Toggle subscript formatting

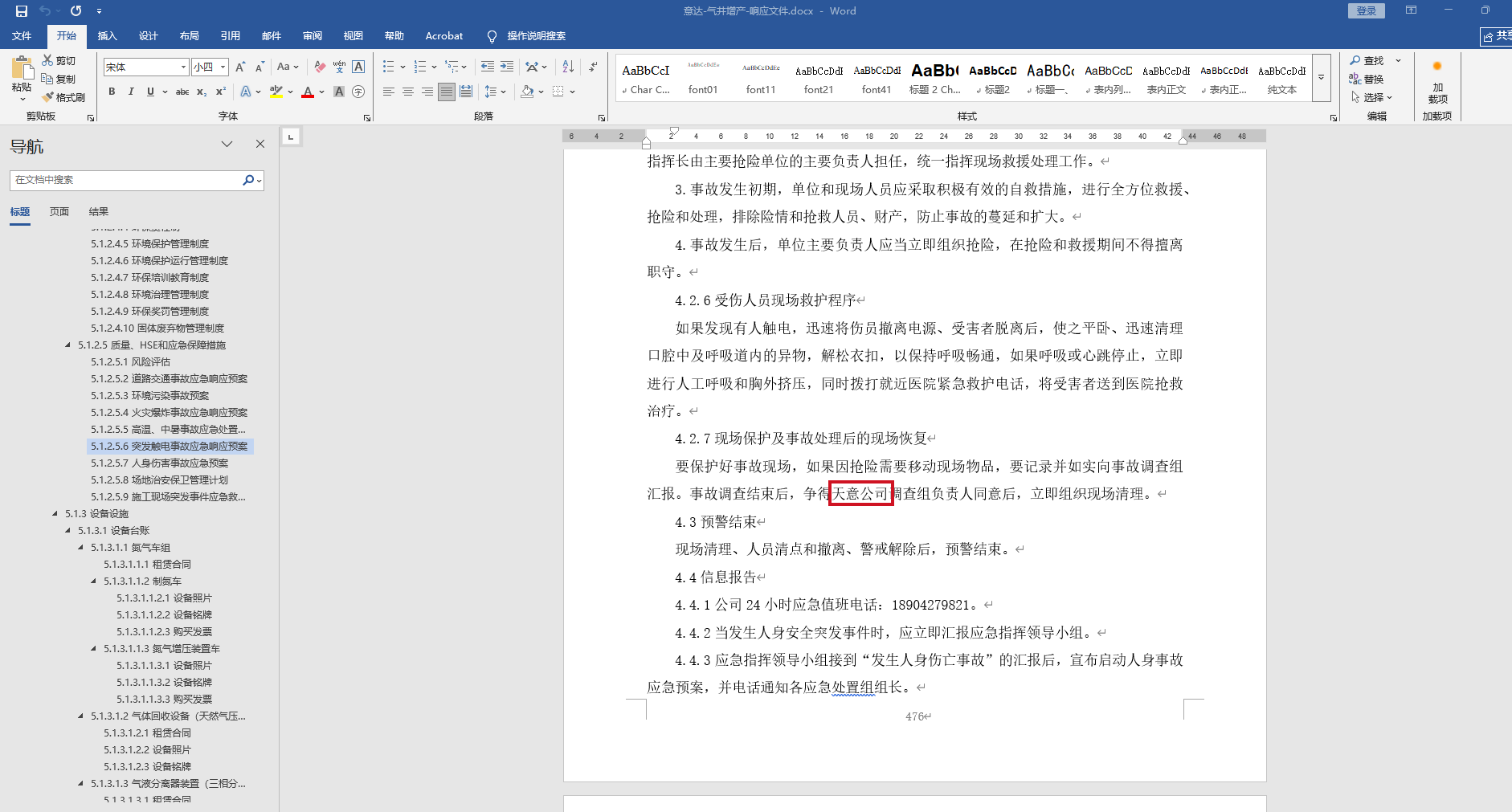click(202, 92)
